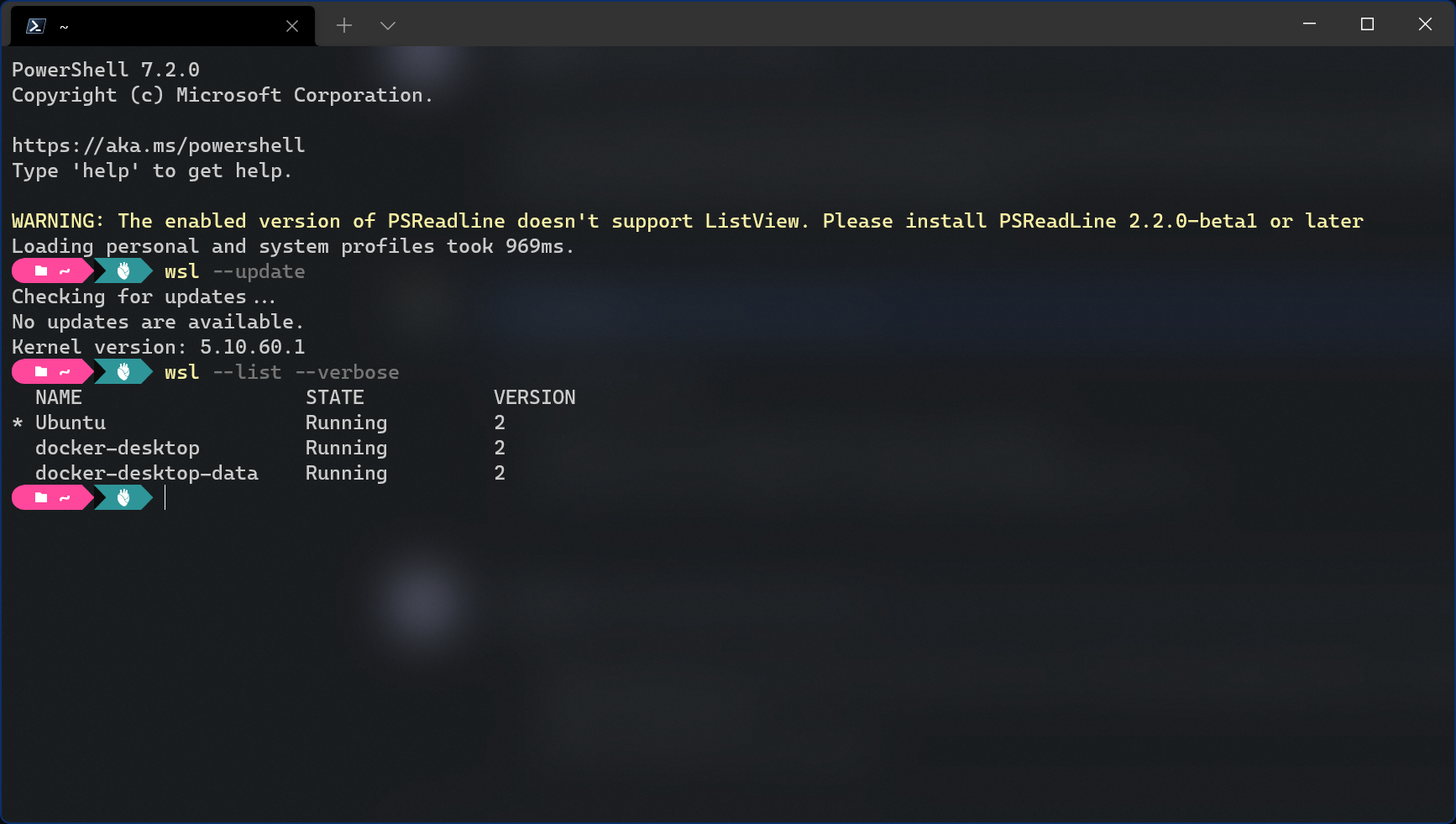The width and height of the screenshot is (1456, 824).
Task: Select the Ubuntu entry marked with an asterisk
Action: [71, 422]
